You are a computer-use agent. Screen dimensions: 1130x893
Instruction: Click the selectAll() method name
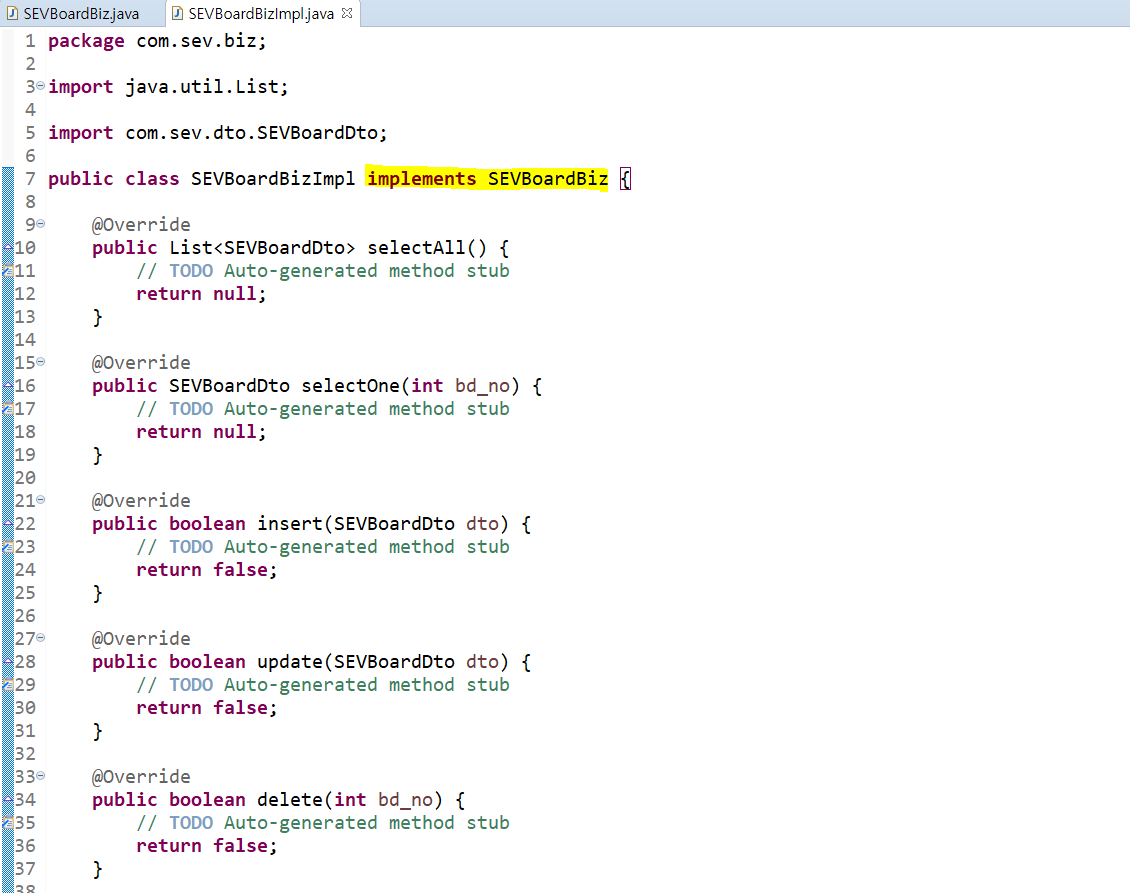point(416,248)
